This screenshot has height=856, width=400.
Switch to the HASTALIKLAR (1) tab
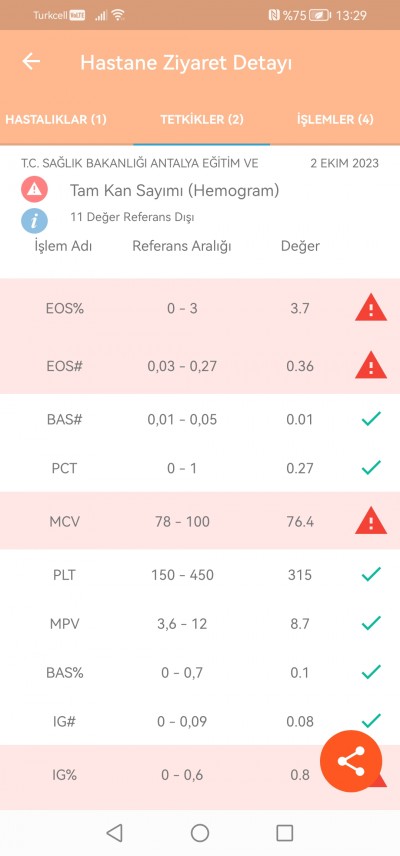56,120
